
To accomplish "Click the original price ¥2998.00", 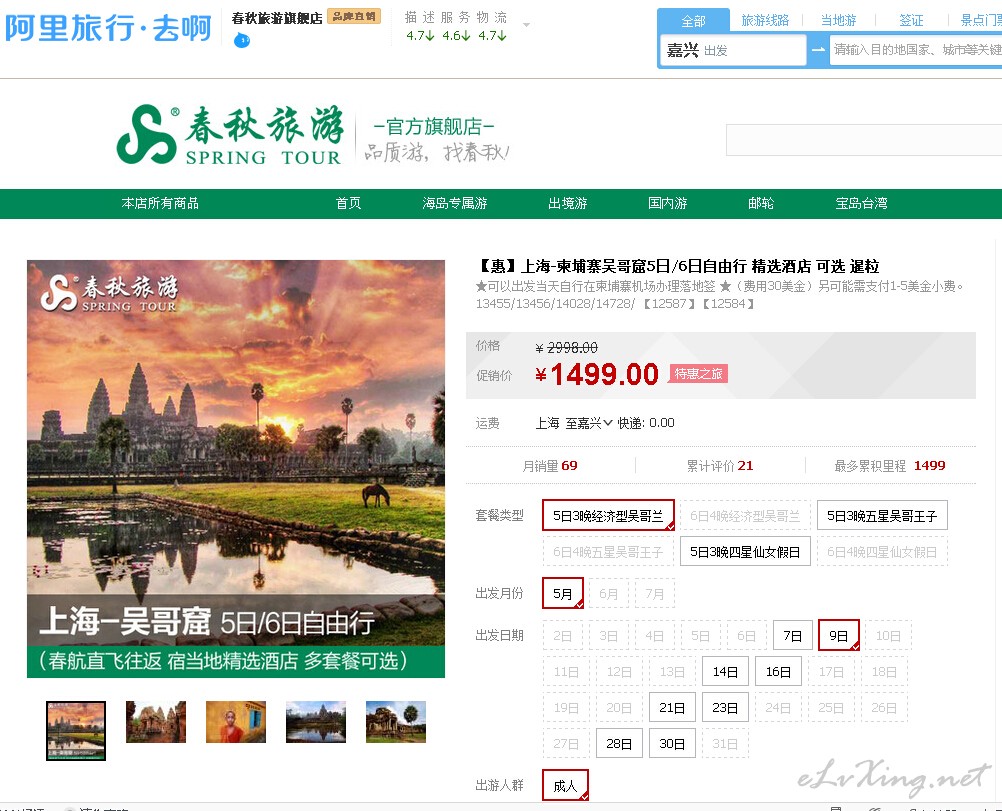I will click(x=566, y=348).
